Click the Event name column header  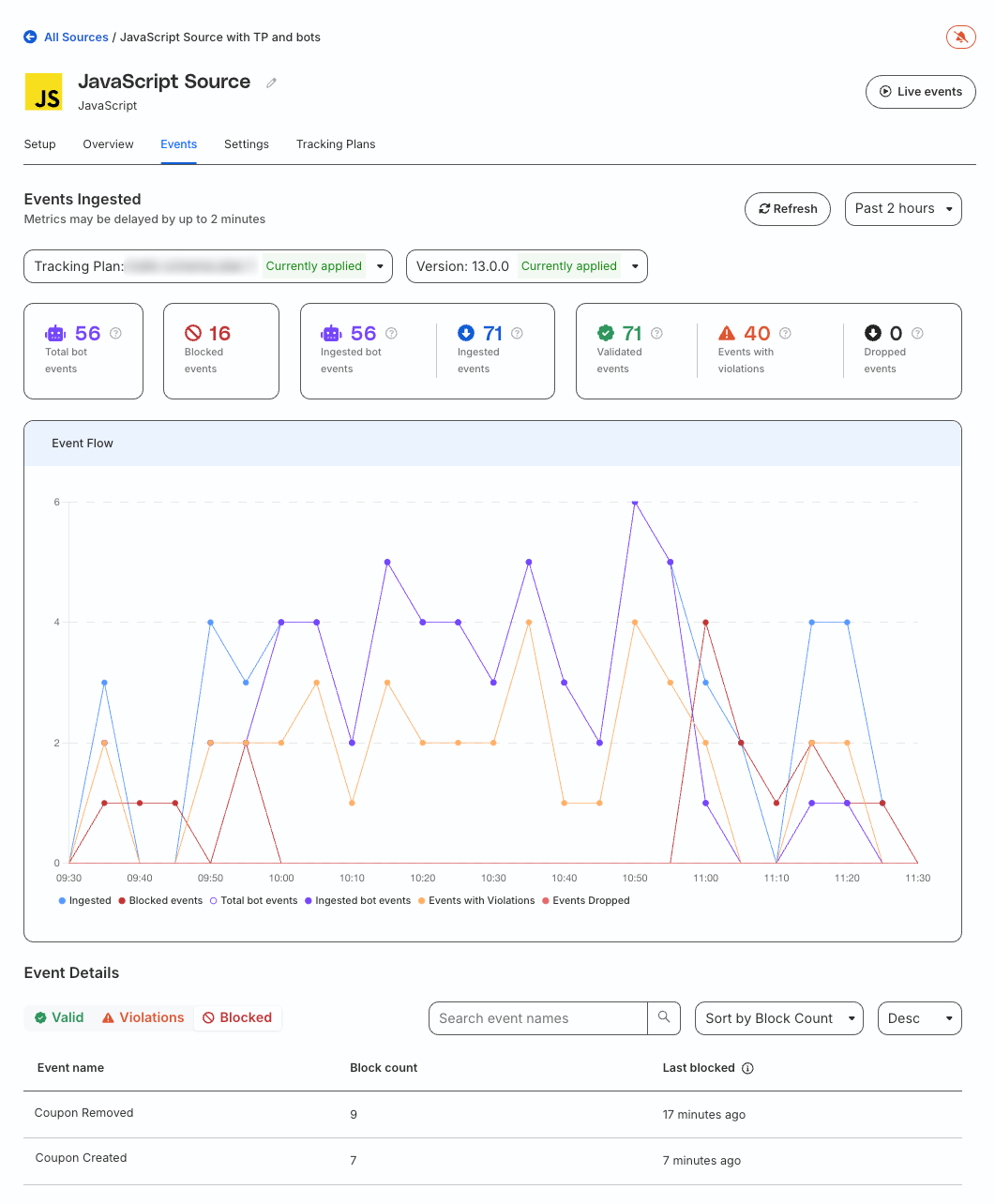pyautogui.click(x=70, y=1068)
